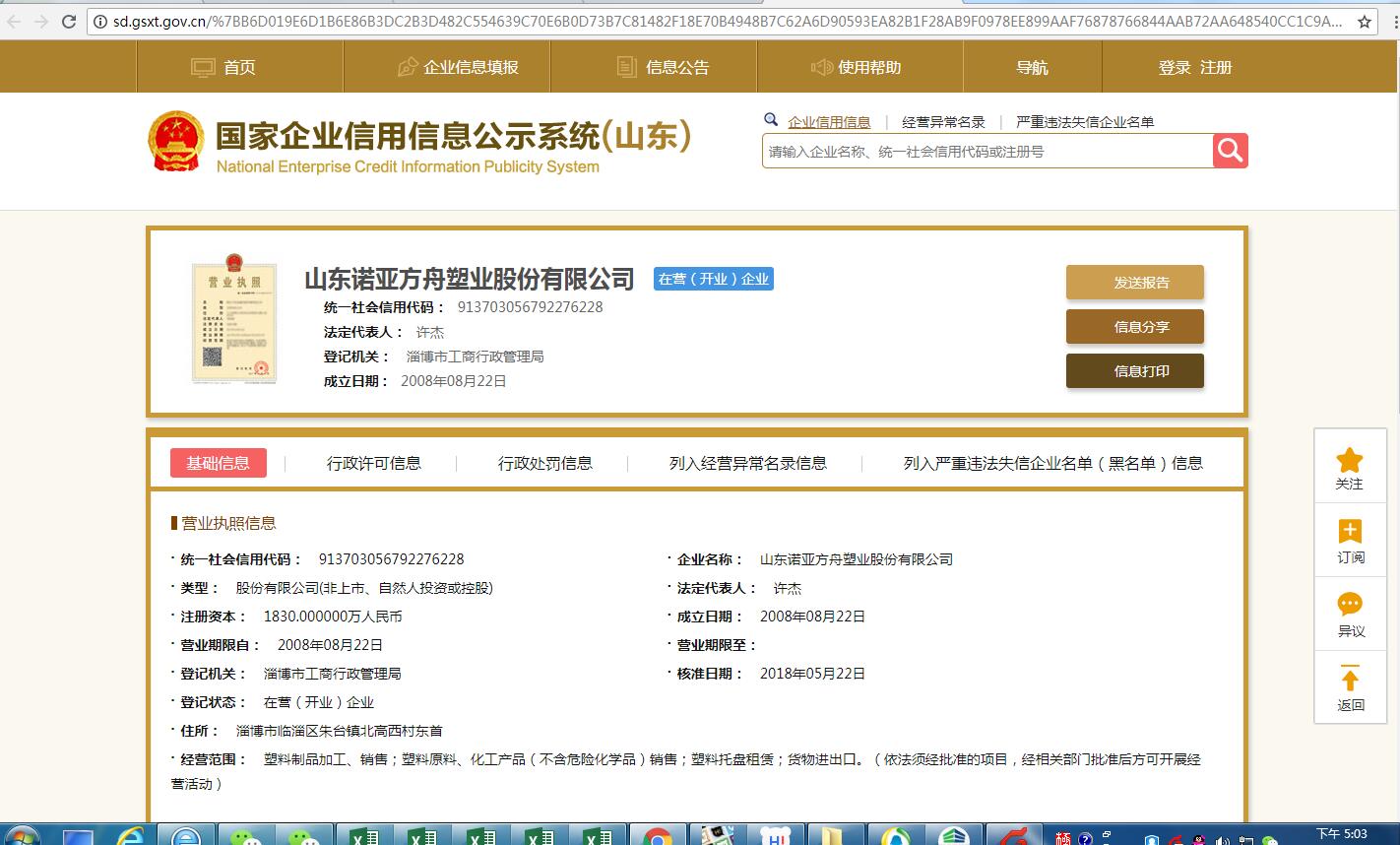Viewport: 1400px width, 845px height.
Task: Open the 导航 navigation menu
Action: (x=1033, y=66)
